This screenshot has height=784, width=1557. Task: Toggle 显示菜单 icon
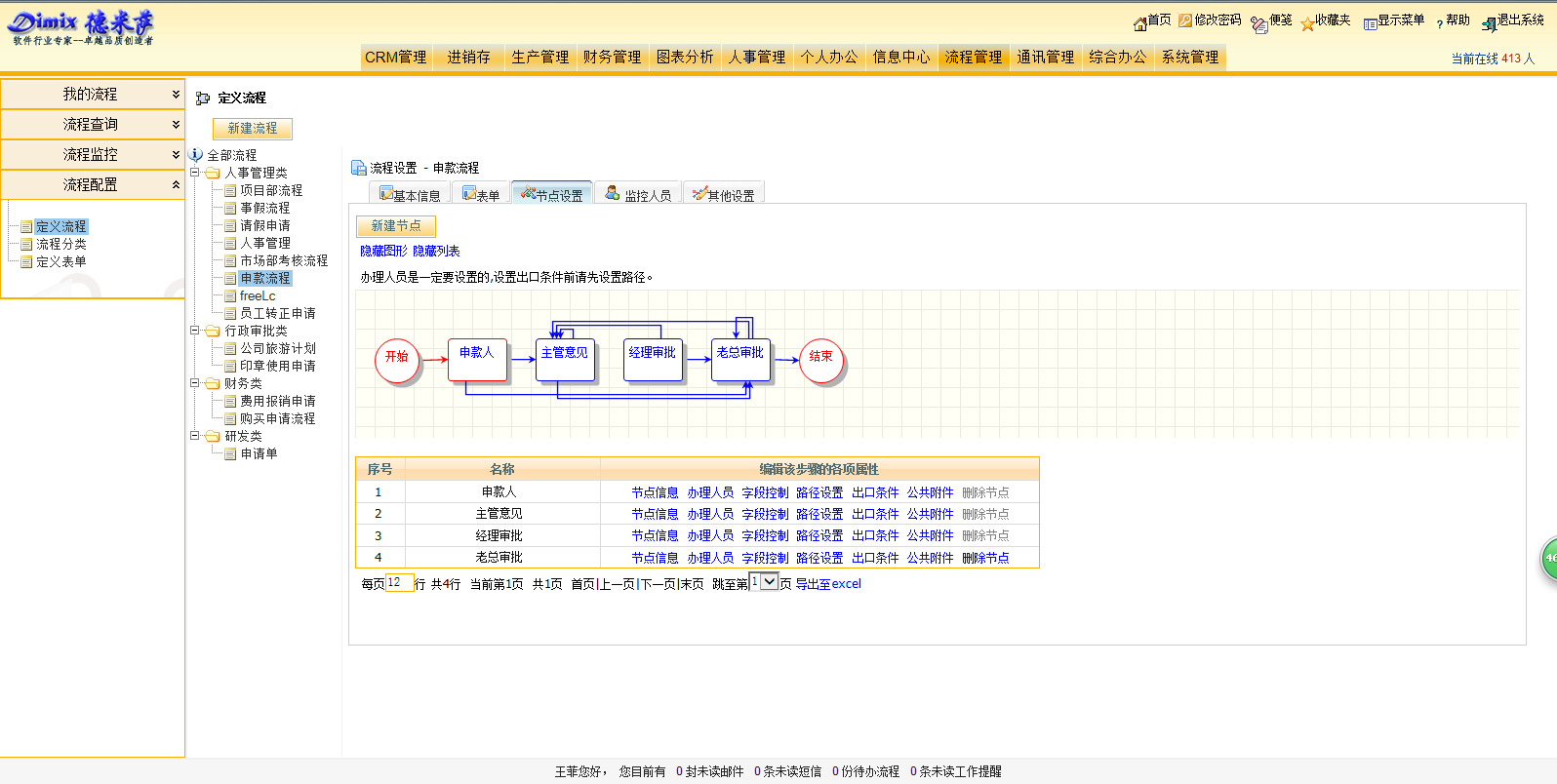click(1371, 24)
